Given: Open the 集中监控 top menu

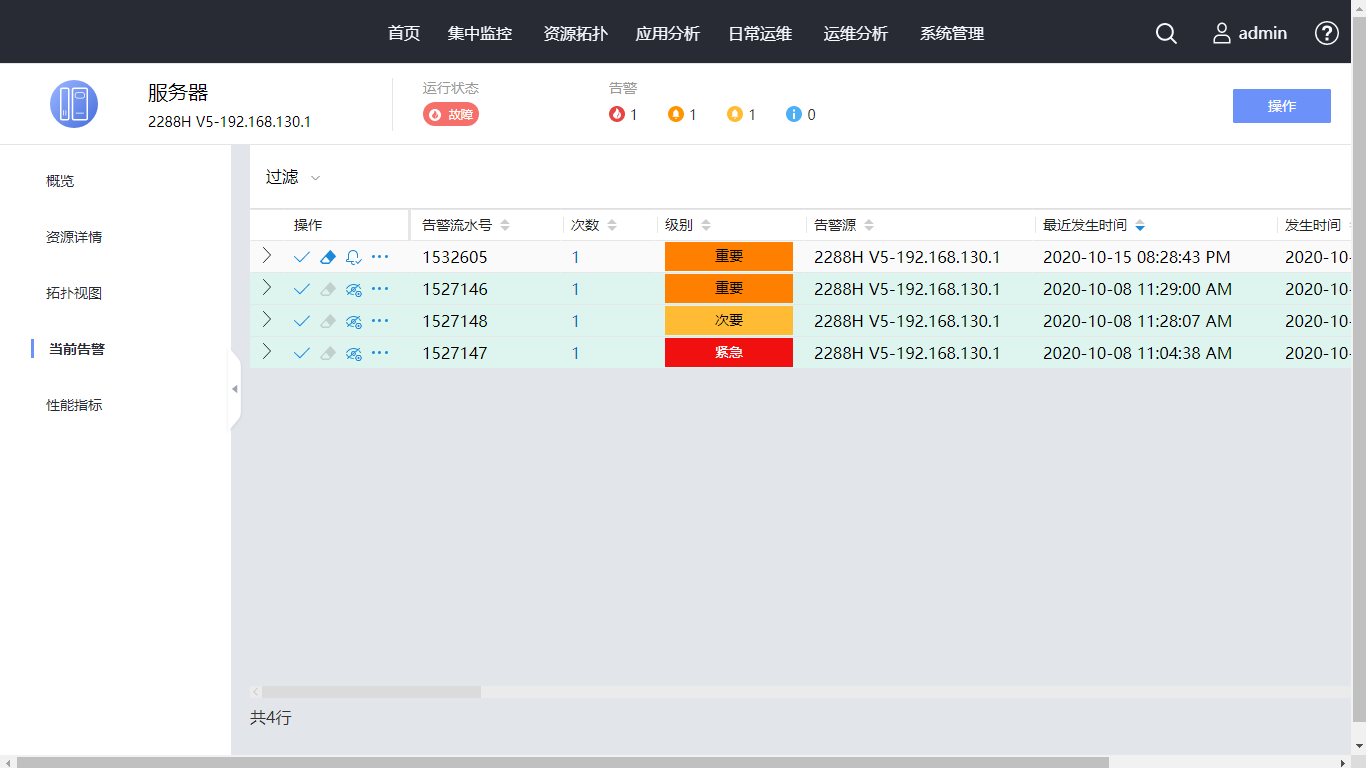Looking at the screenshot, I should coord(480,33).
